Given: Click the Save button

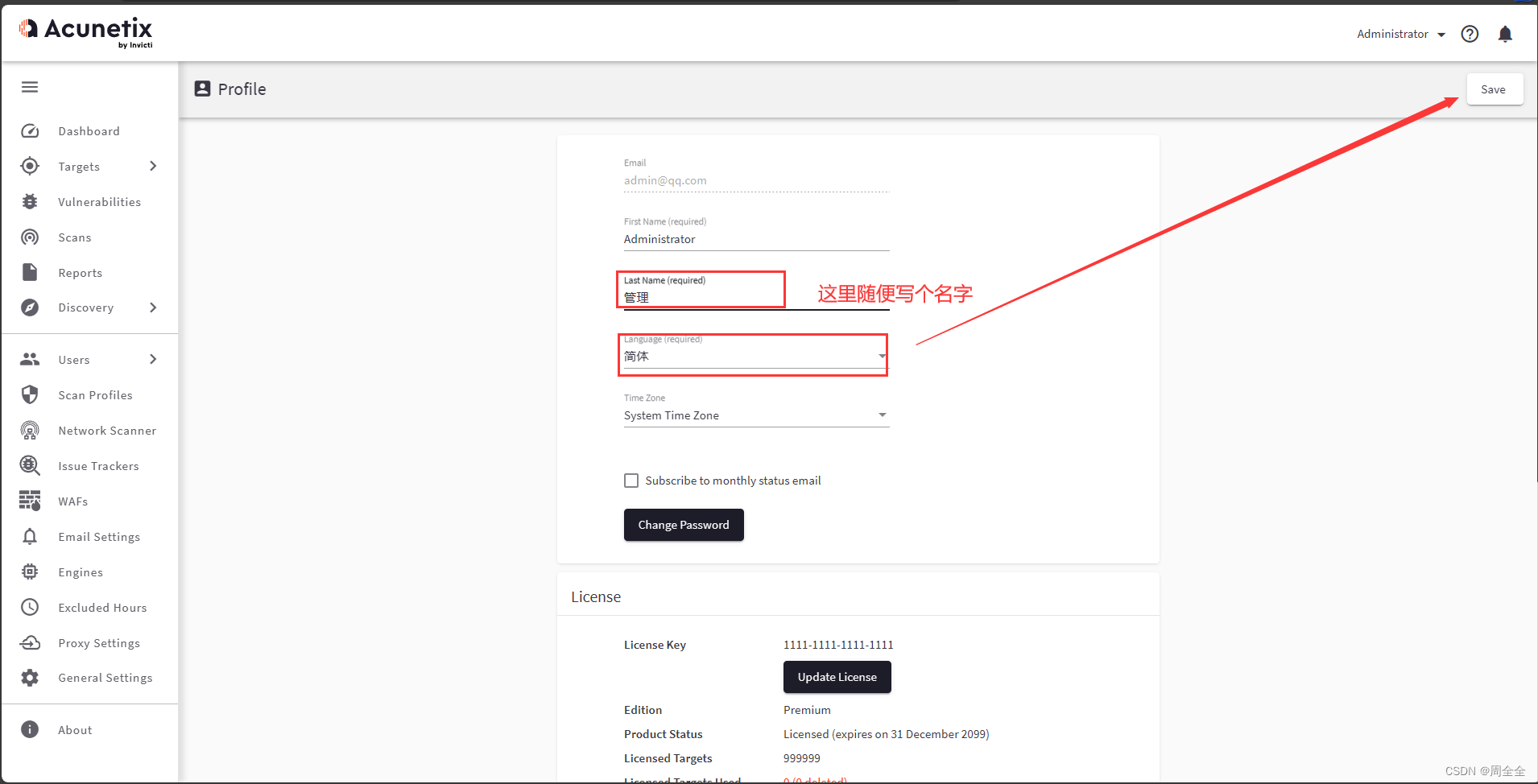Looking at the screenshot, I should (x=1495, y=89).
